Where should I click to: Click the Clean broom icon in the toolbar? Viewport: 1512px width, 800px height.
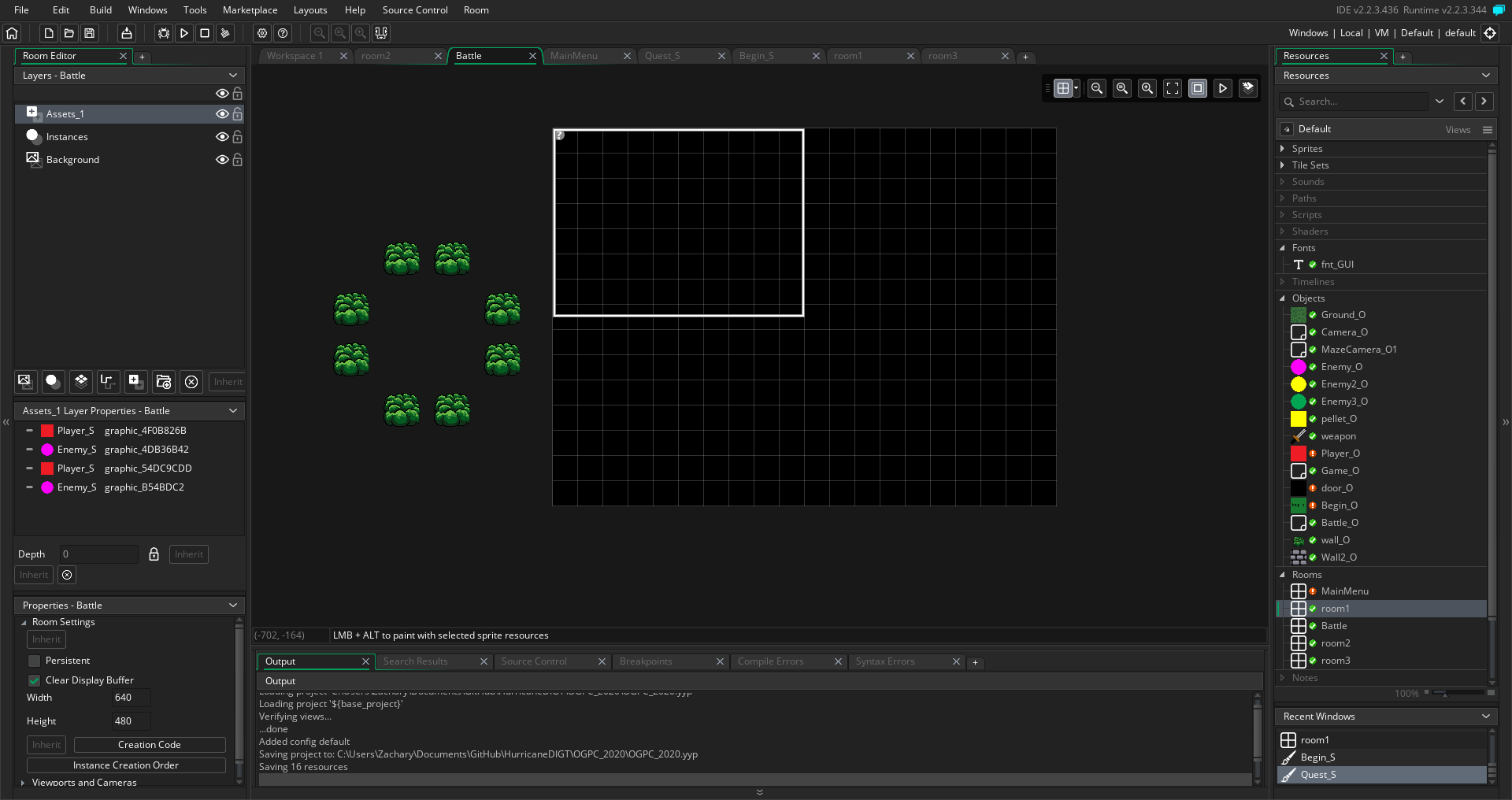point(225,33)
